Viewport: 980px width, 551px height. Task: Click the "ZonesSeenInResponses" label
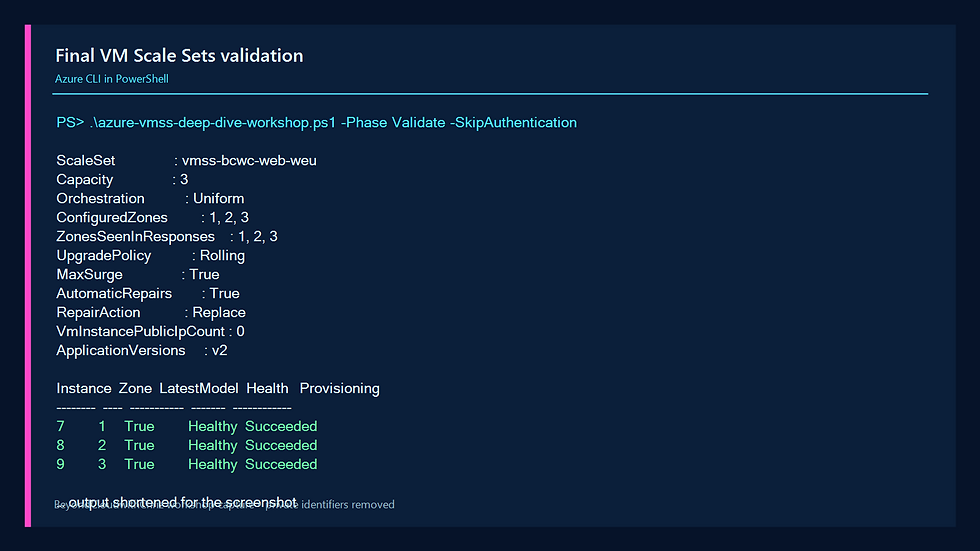[x=136, y=237]
